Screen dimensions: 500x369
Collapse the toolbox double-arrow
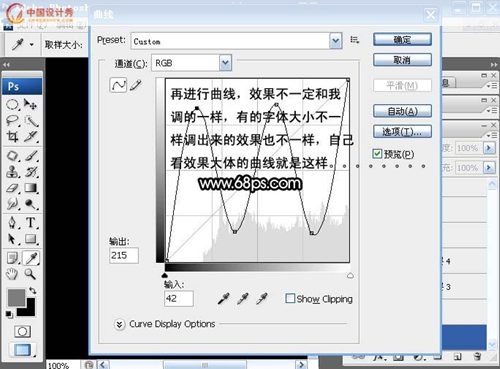[x=7, y=65]
